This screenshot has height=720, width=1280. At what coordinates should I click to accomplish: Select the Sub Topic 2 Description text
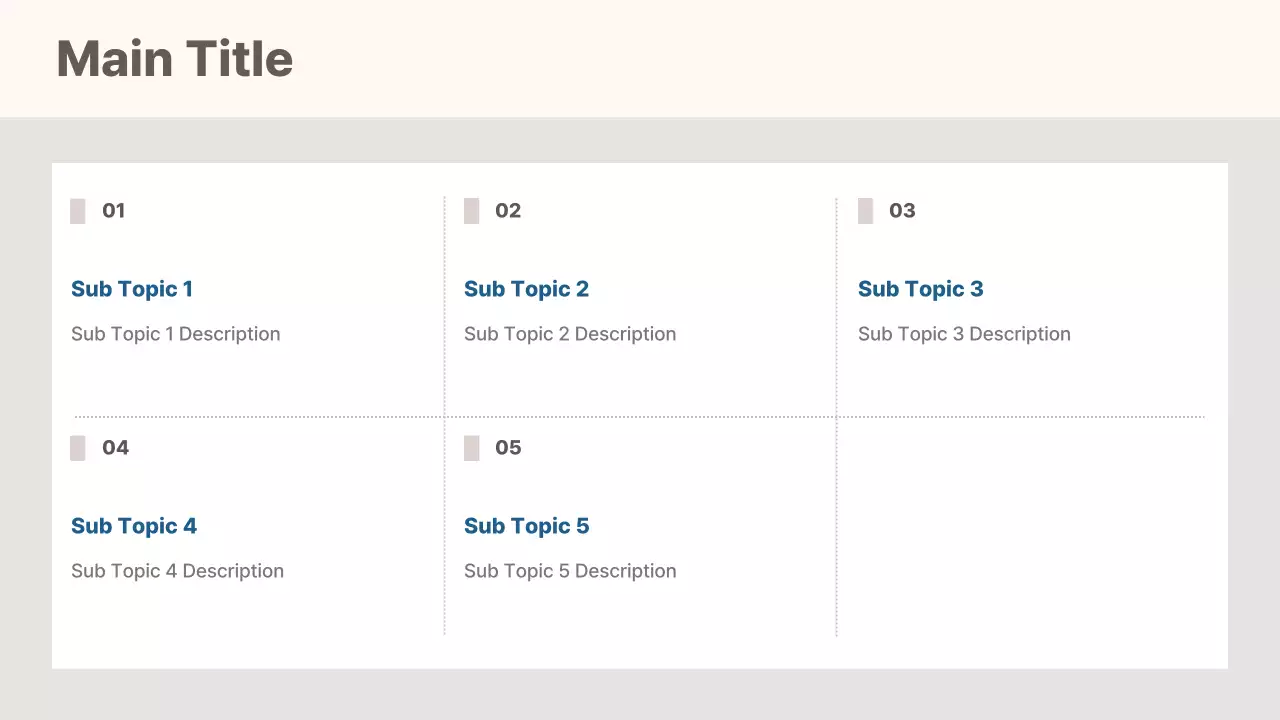click(570, 334)
